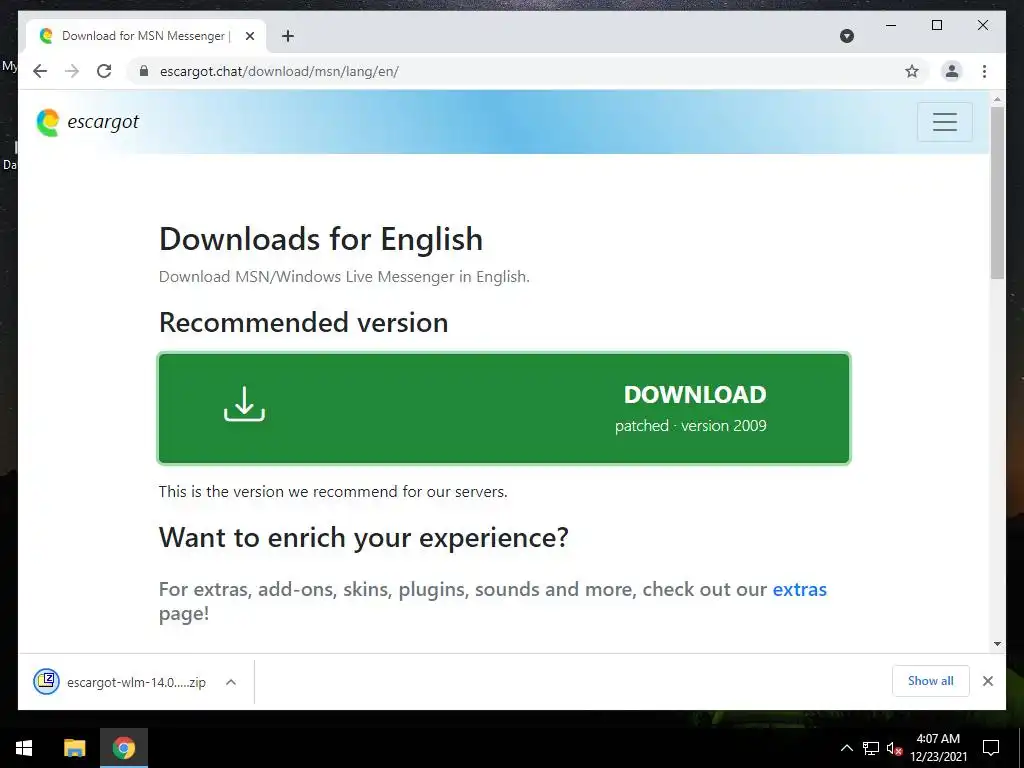This screenshot has height=768, width=1024.
Task: Reload the escargot page
Action: [x=104, y=71]
